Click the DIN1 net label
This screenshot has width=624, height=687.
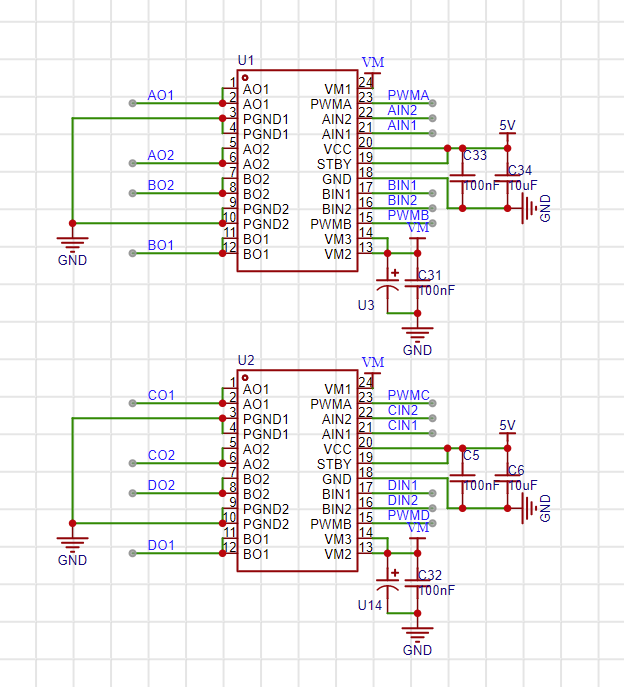click(402, 486)
